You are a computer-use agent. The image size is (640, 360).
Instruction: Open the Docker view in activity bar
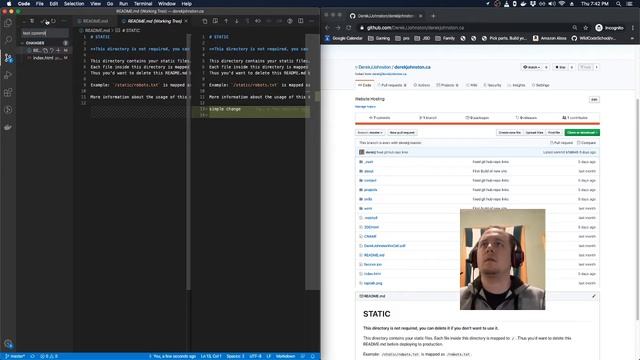[x=8, y=127]
